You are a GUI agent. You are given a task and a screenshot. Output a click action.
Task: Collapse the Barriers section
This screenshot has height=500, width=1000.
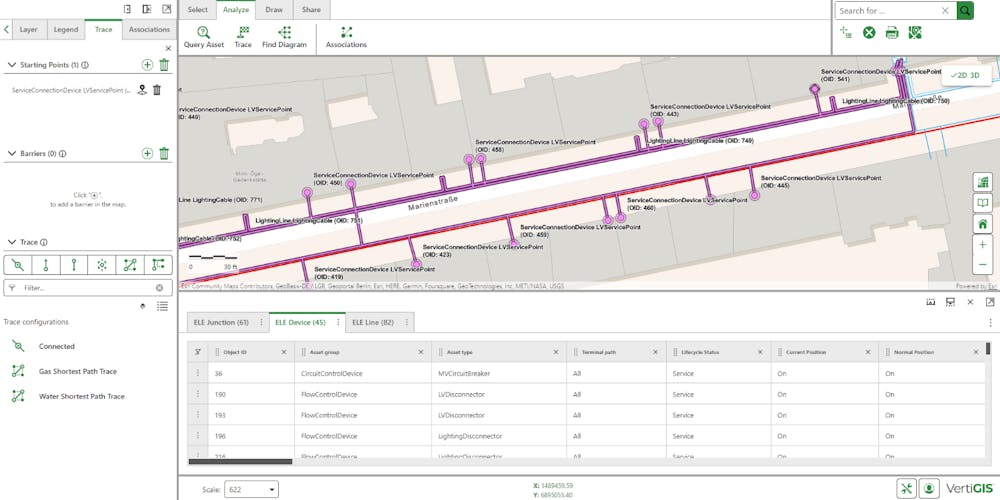(x=11, y=154)
